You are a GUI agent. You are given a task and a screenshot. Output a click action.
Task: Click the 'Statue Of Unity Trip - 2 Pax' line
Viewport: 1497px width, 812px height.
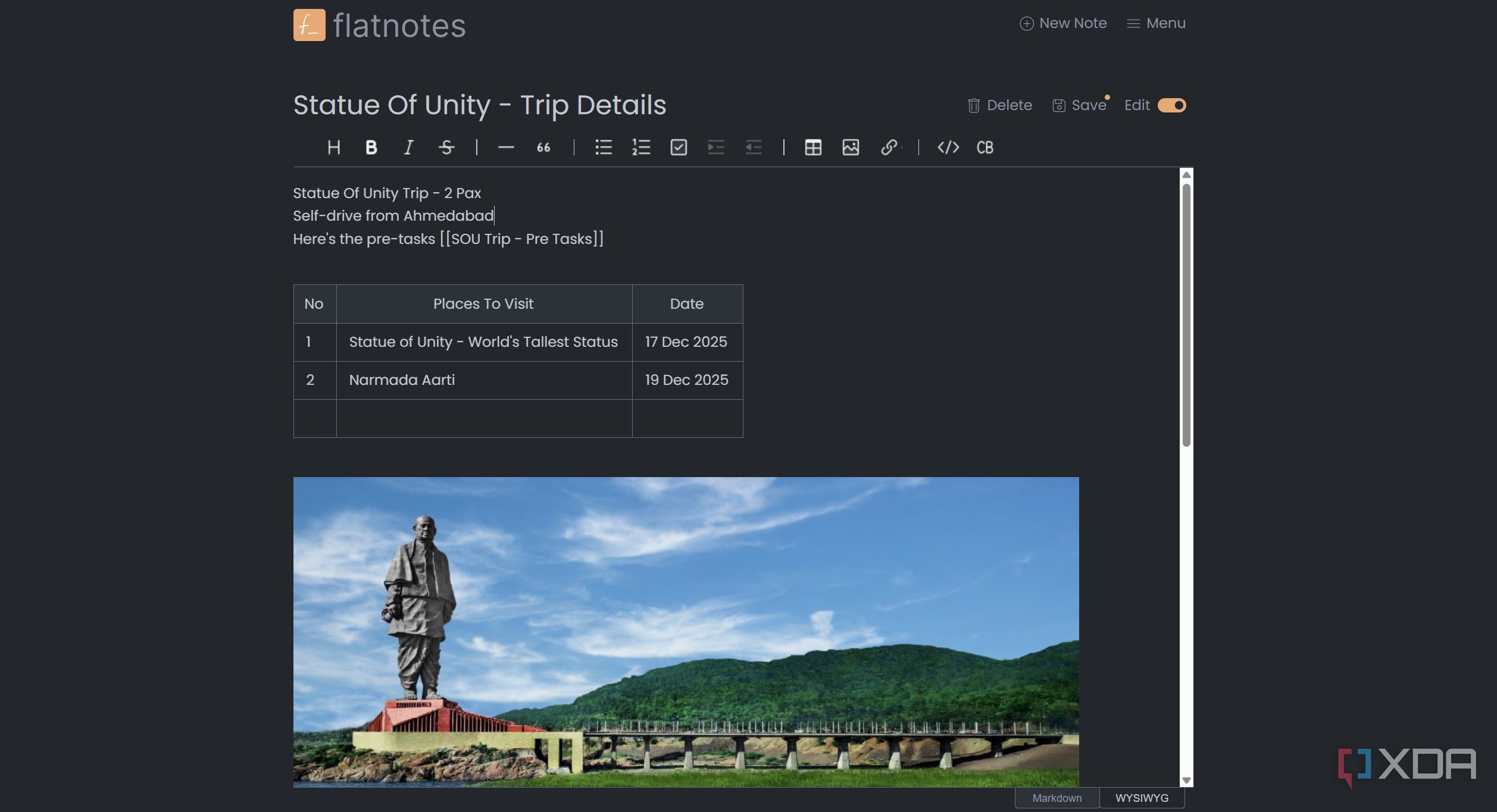[x=387, y=193]
